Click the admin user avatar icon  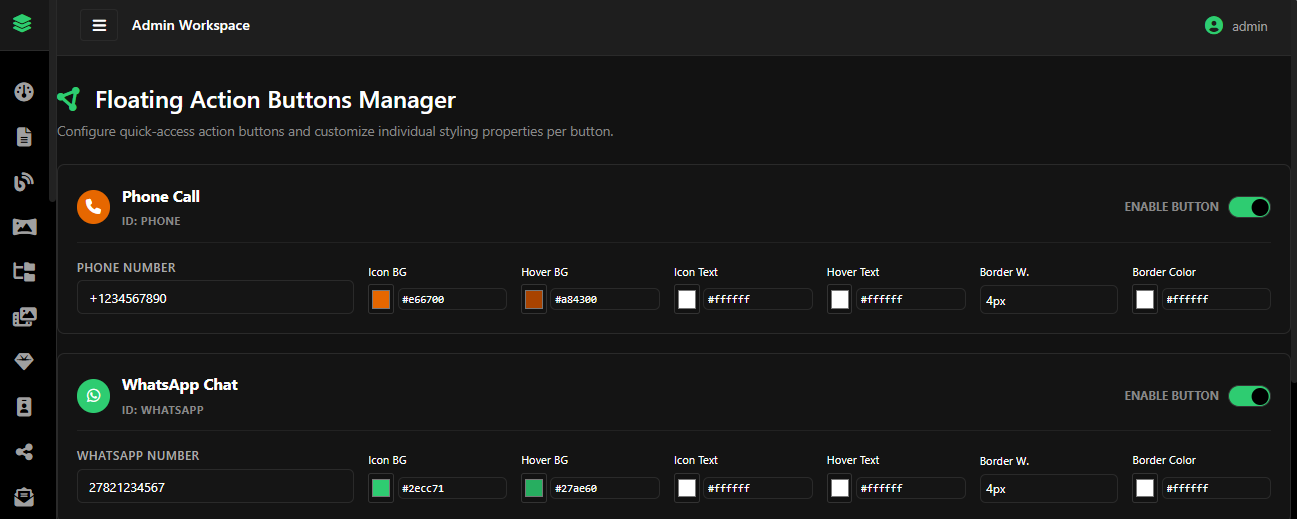(x=1214, y=26)
